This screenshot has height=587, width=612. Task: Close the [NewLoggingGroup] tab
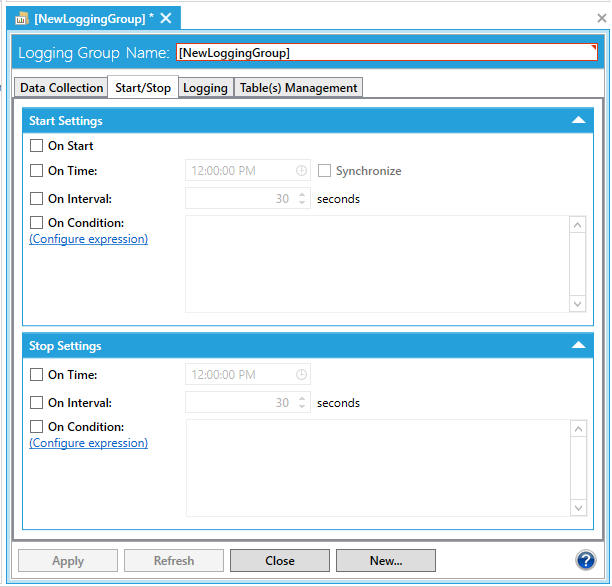[x=166, y=18]
